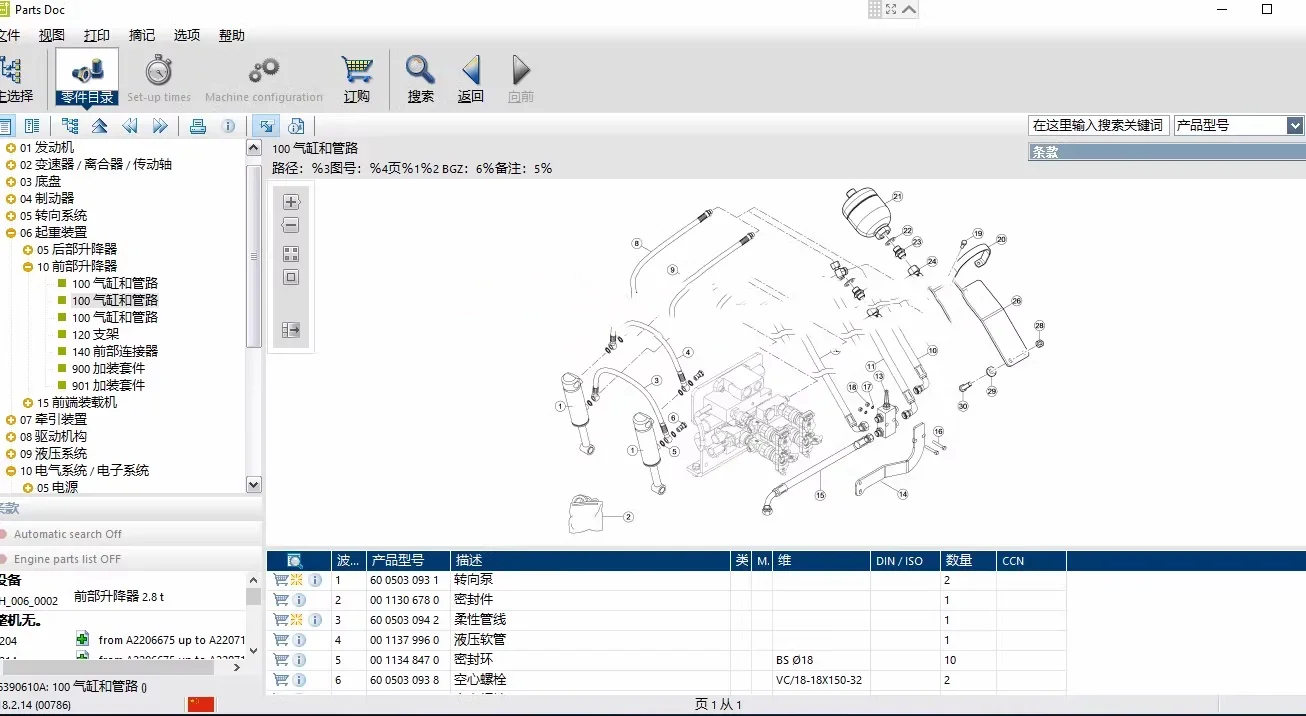Click the info icon next to the printer

tap(228, 125)
